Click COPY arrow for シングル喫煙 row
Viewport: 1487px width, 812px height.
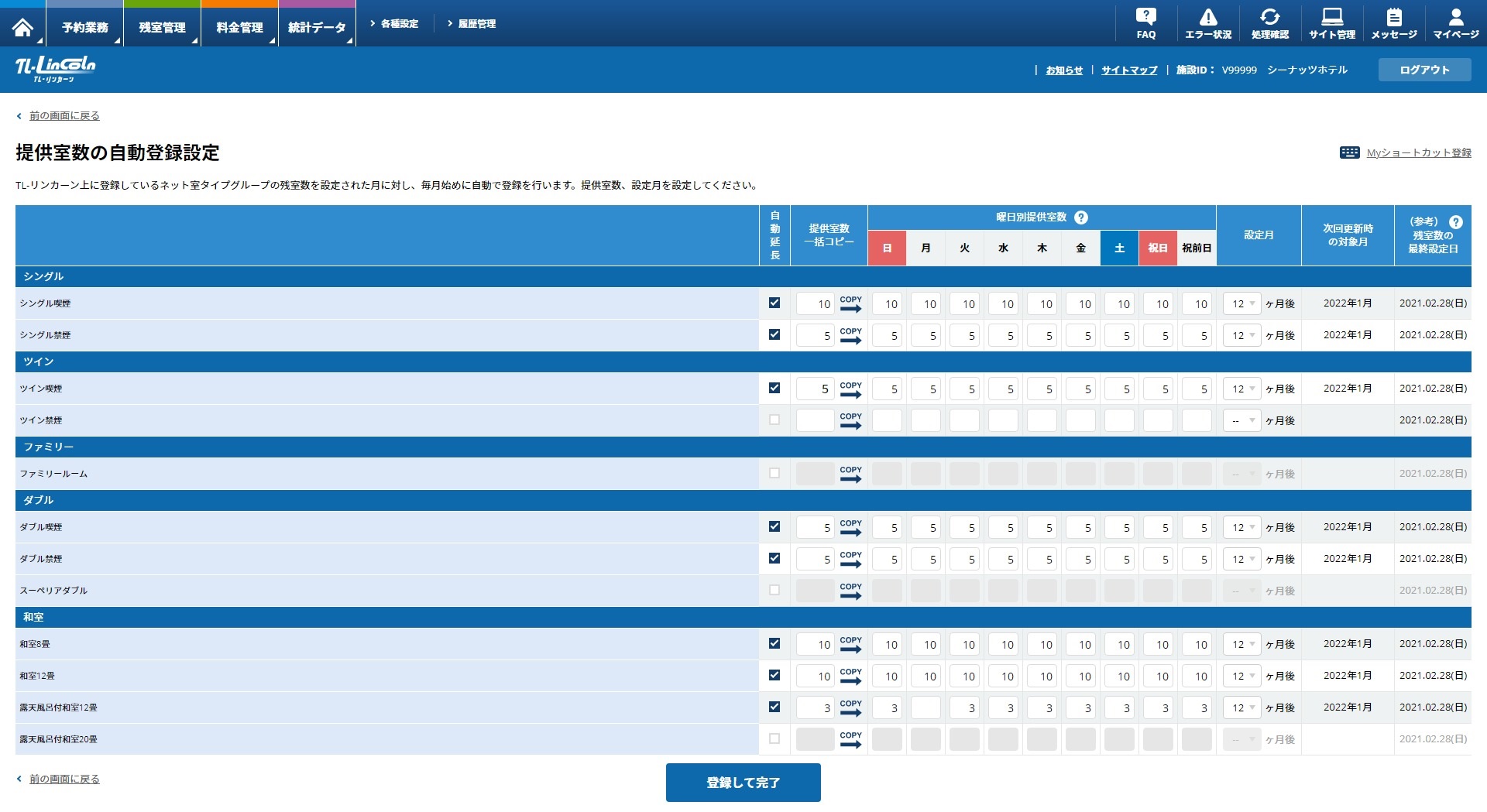point(850,304)
